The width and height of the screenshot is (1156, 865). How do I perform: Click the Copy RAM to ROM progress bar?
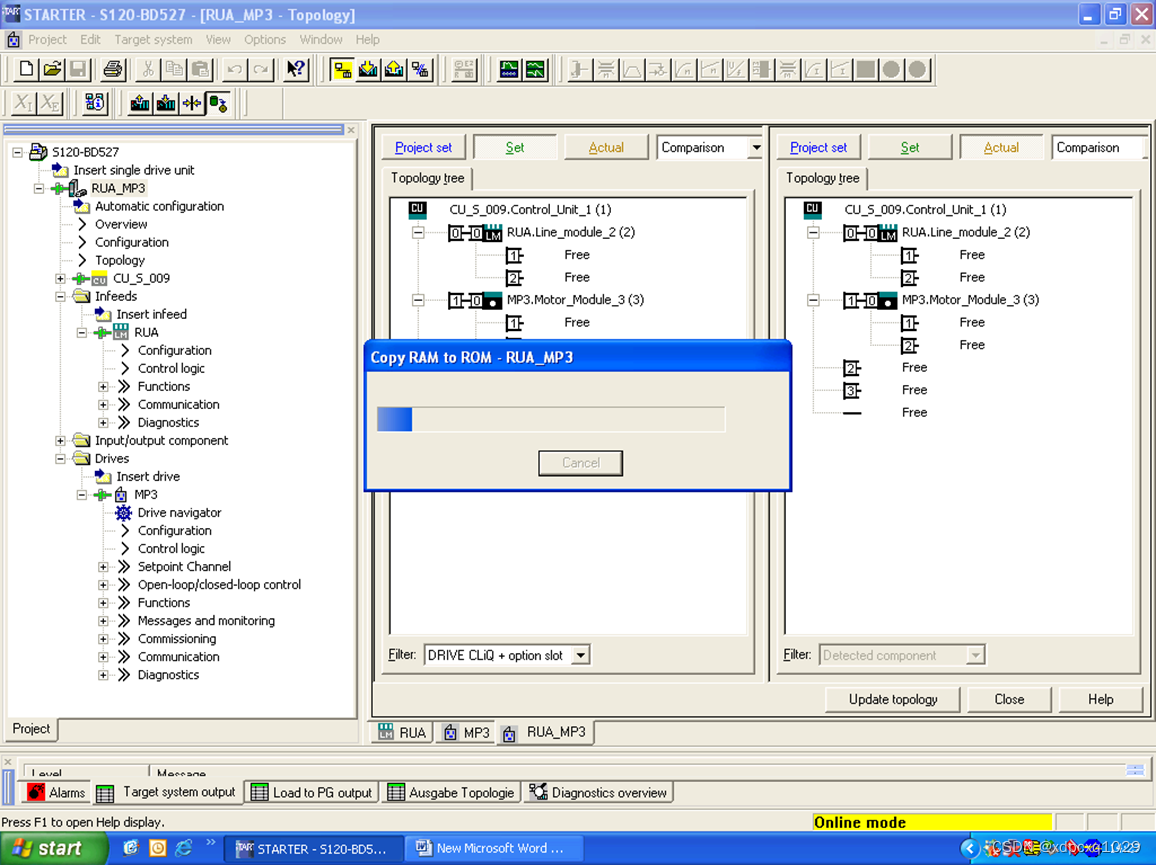pyautogui.click(x=551, y=420)
